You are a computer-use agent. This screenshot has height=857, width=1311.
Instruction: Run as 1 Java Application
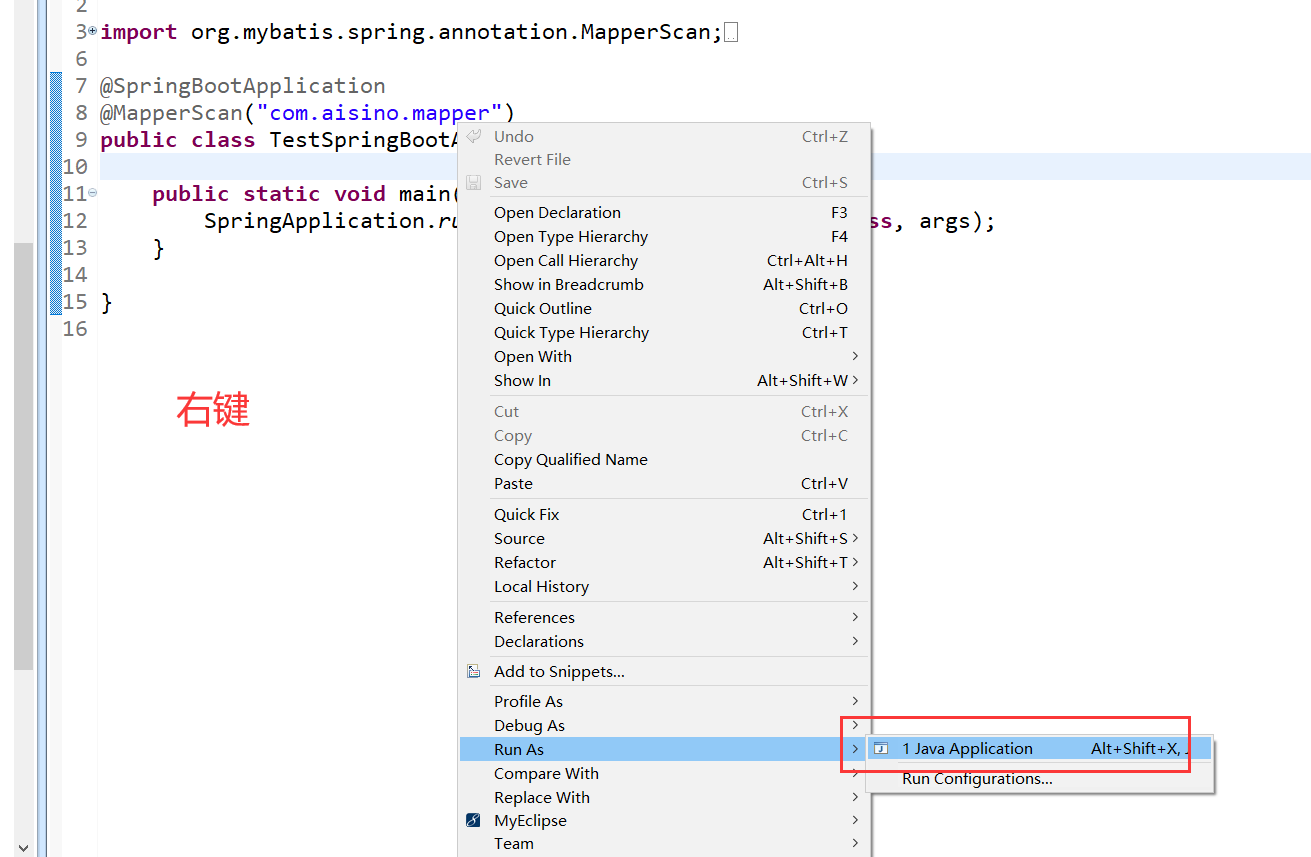pos(1039,749)
